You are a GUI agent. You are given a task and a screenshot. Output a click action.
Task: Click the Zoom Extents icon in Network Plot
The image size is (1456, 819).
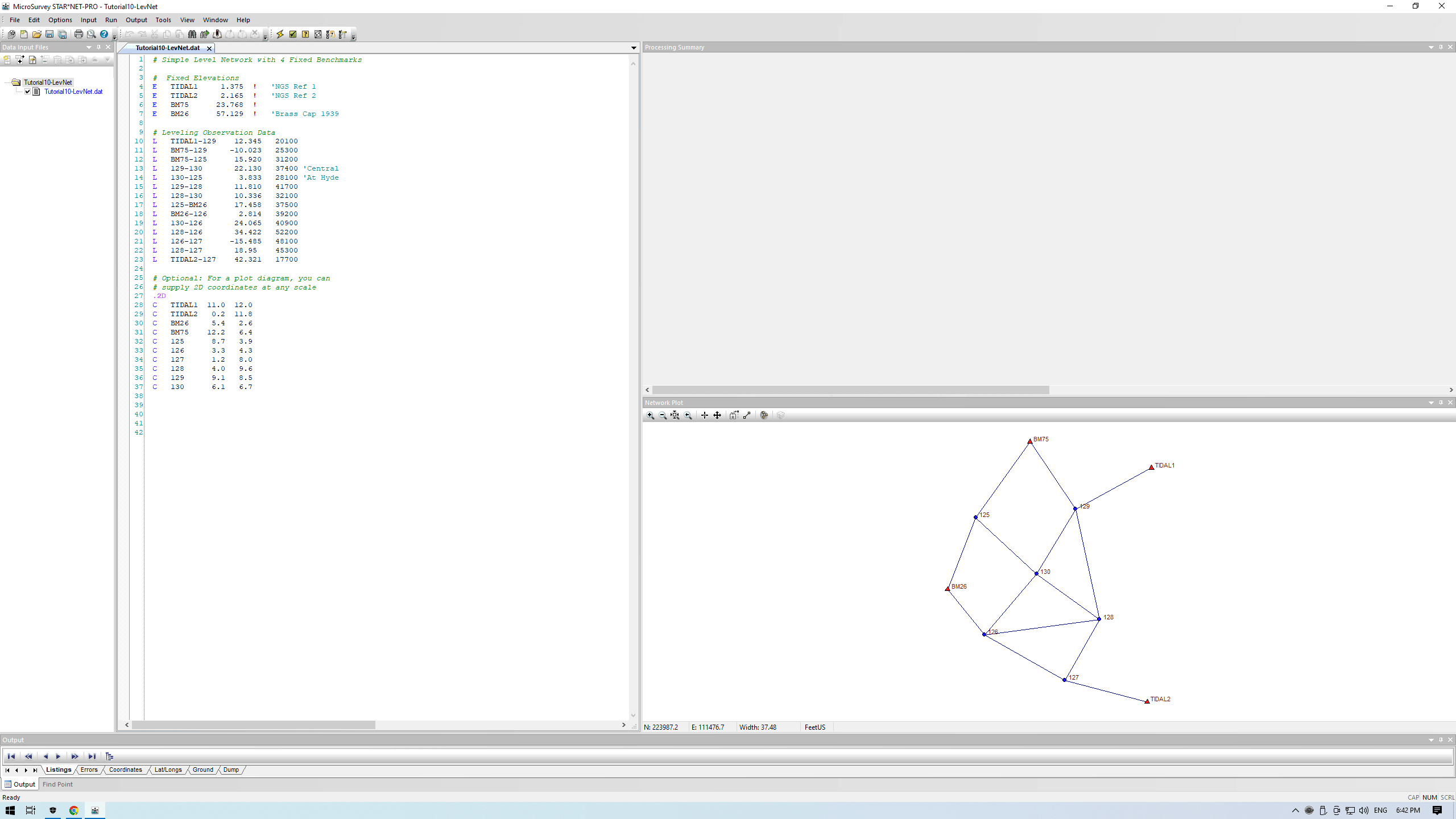click(x=675, y=416)
